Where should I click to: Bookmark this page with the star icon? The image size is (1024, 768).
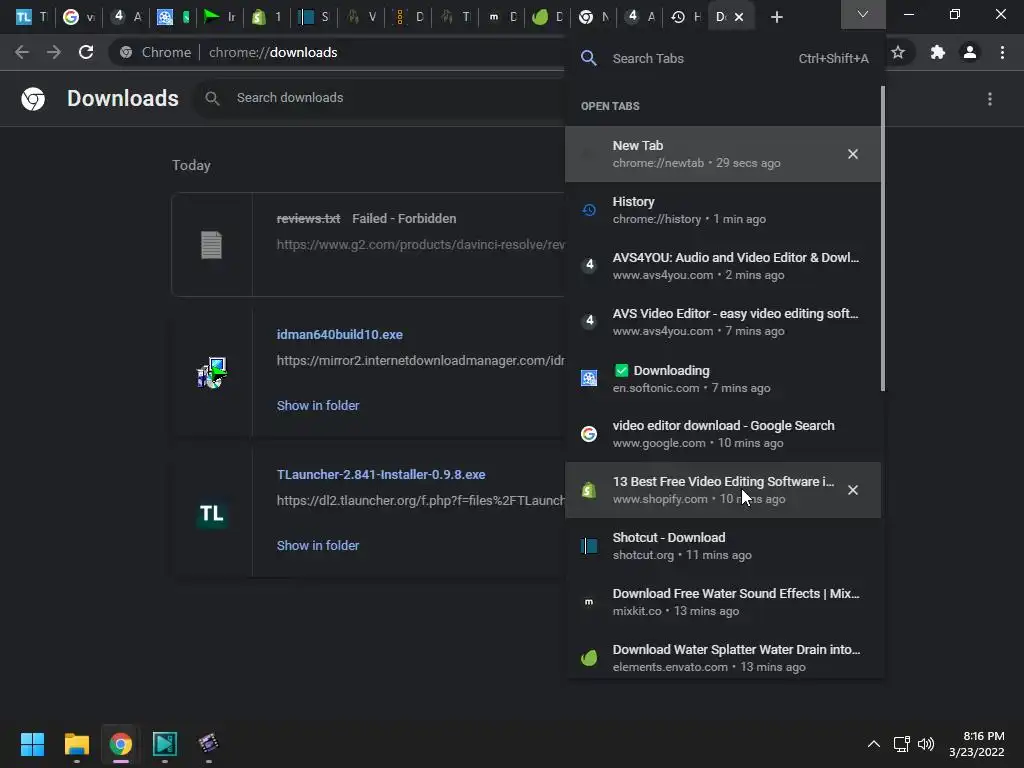(x=898, y=52)
